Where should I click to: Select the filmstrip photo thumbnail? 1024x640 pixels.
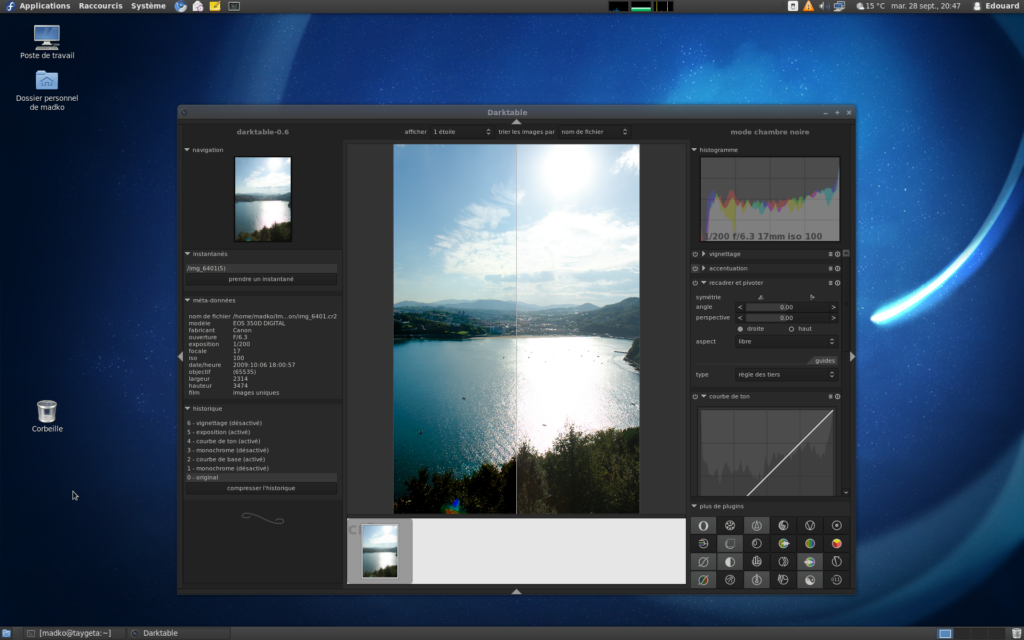pos(379,551)
